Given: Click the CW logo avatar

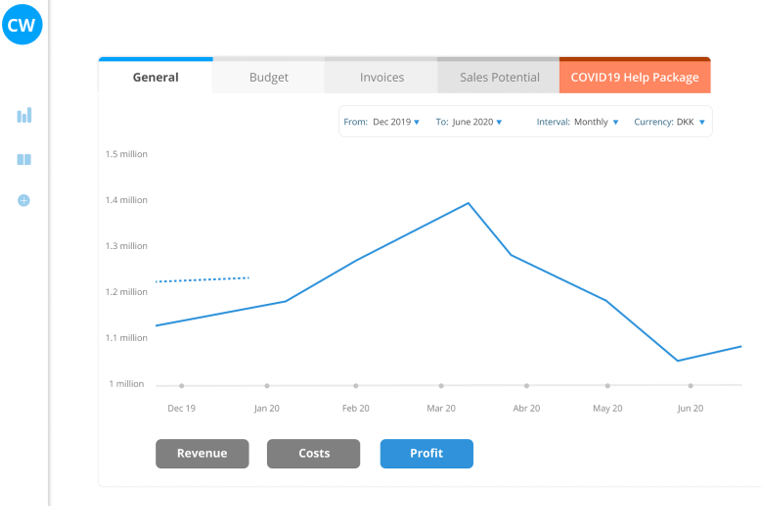Looking at the screenshot, I should pyautogui.click(x=23, y=24).
